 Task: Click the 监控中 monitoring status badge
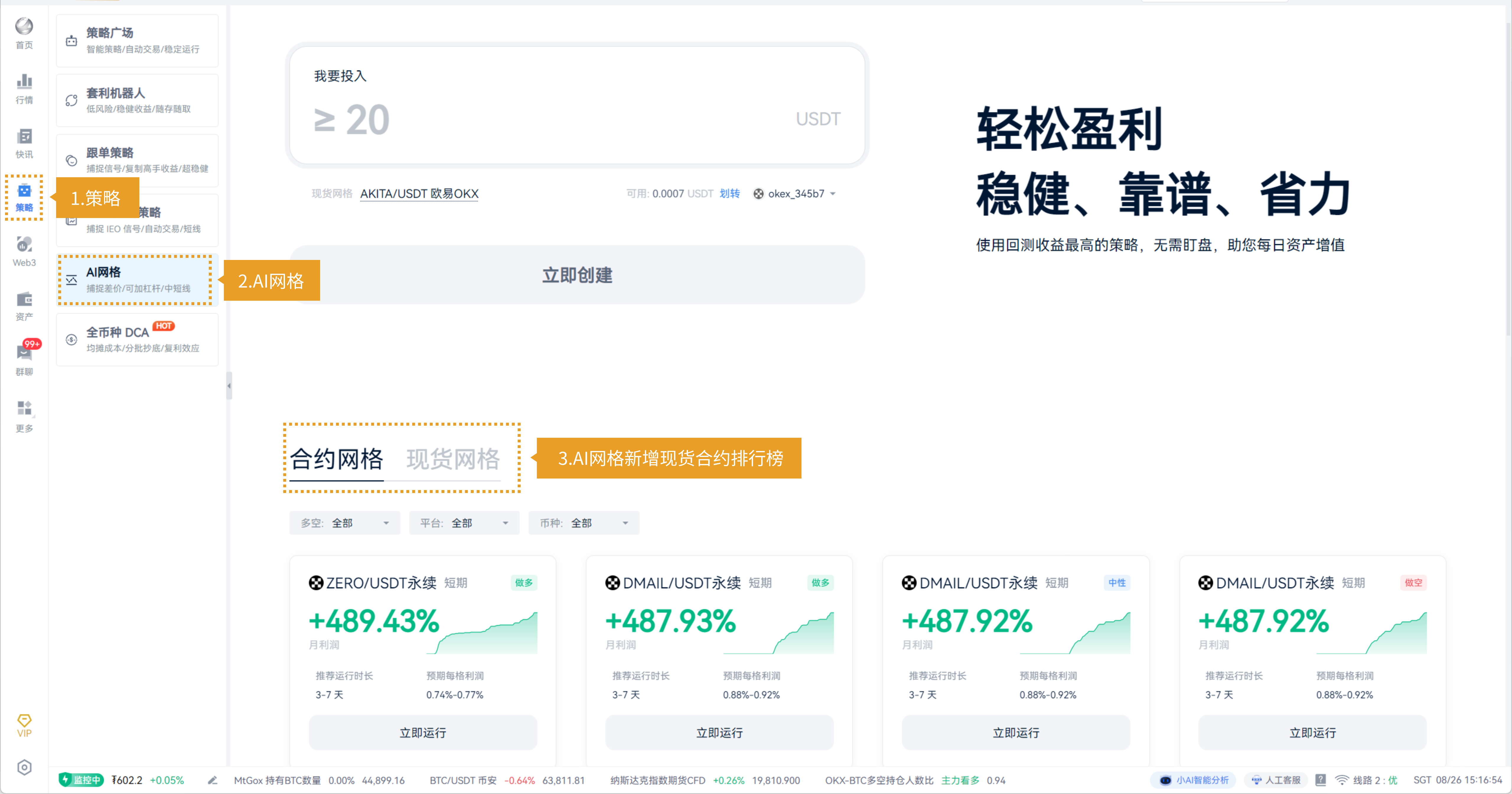(81, 780)
